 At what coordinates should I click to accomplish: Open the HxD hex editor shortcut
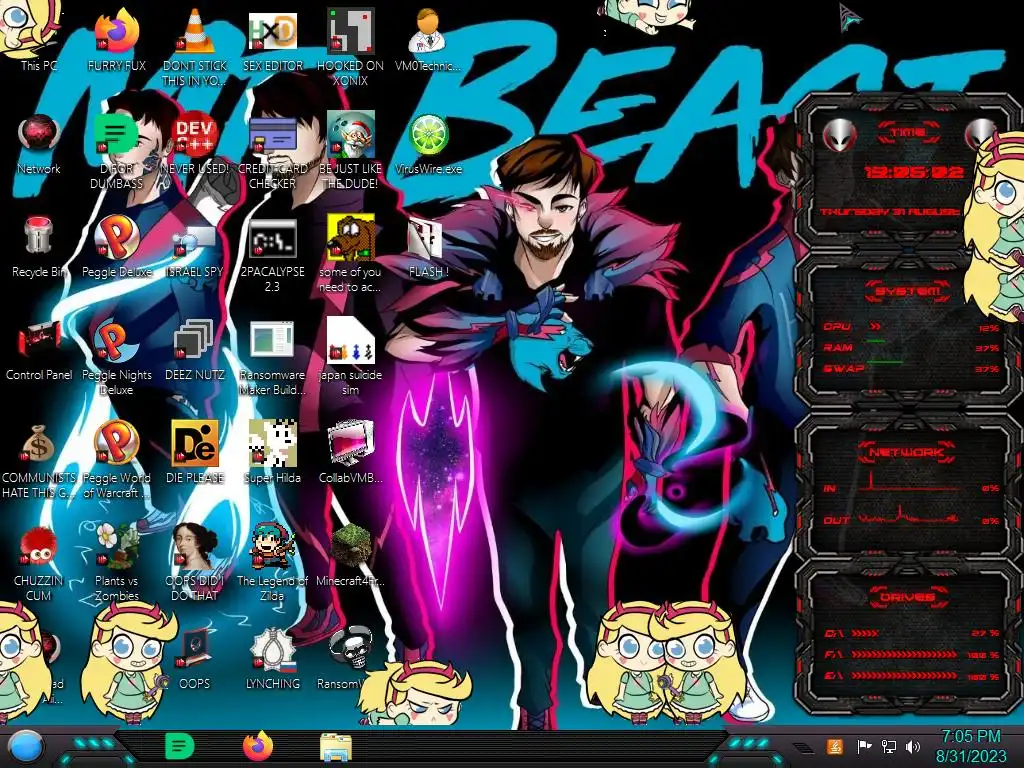(x=272, y=39)
